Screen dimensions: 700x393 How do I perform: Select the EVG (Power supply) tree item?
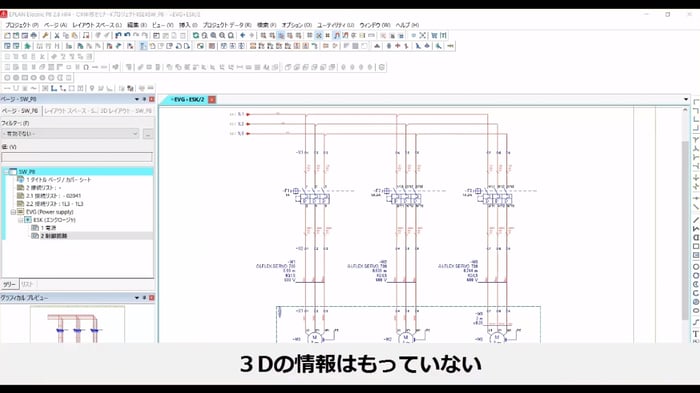[x=49, y=212]
